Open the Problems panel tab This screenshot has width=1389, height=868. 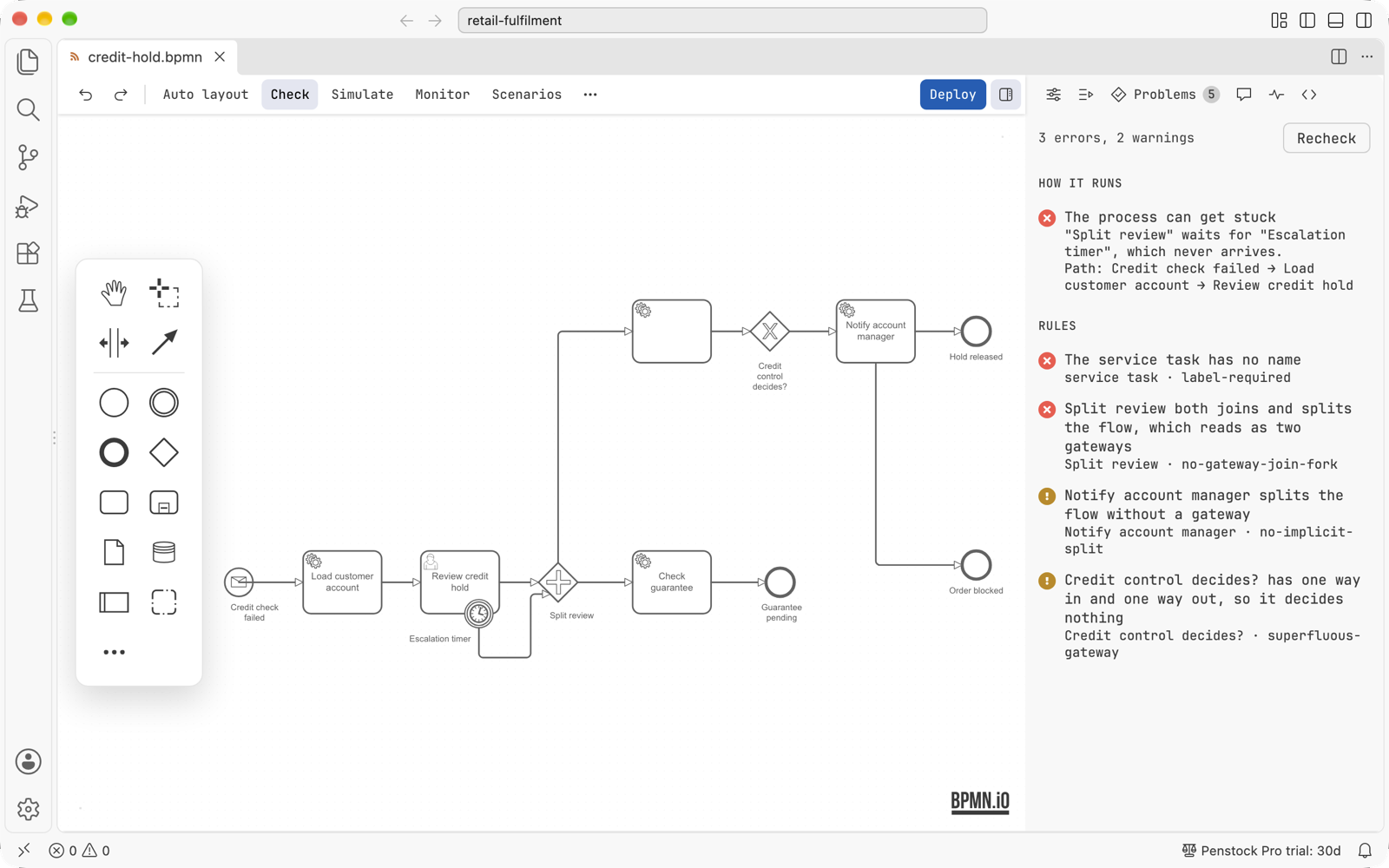[x=1165, y=95]
